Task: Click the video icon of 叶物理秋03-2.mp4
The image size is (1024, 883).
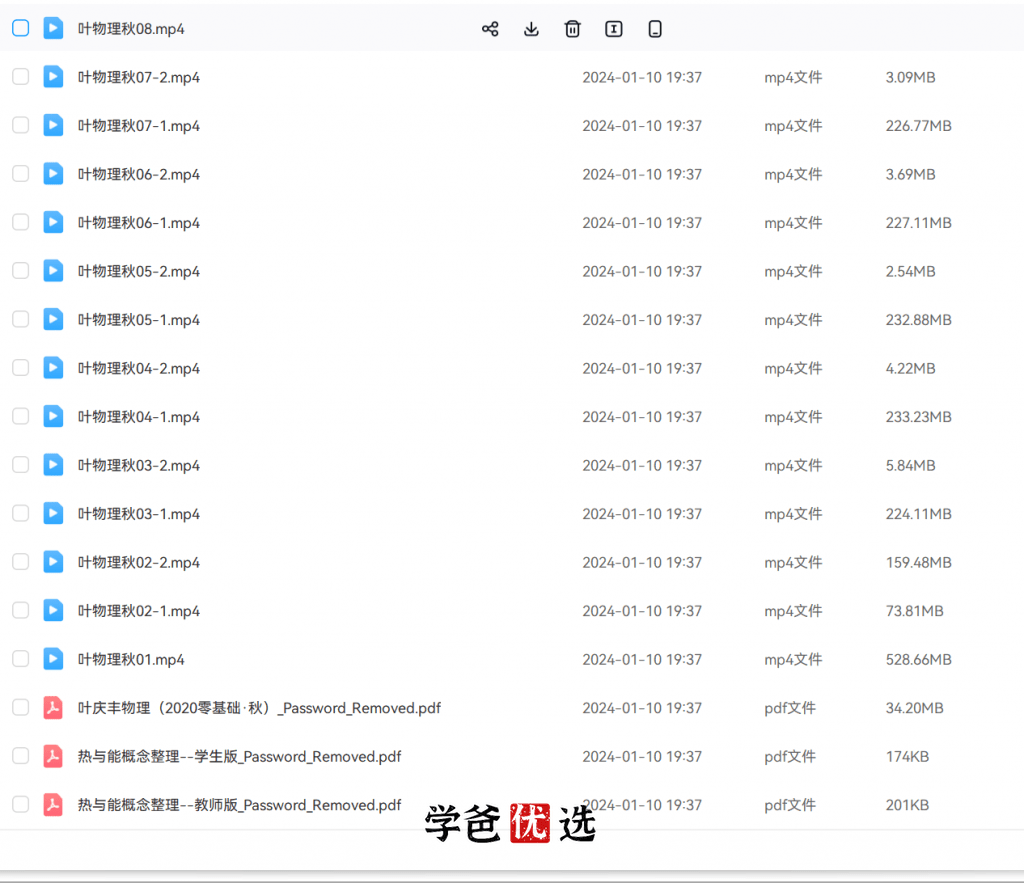Action: (53, 464)
